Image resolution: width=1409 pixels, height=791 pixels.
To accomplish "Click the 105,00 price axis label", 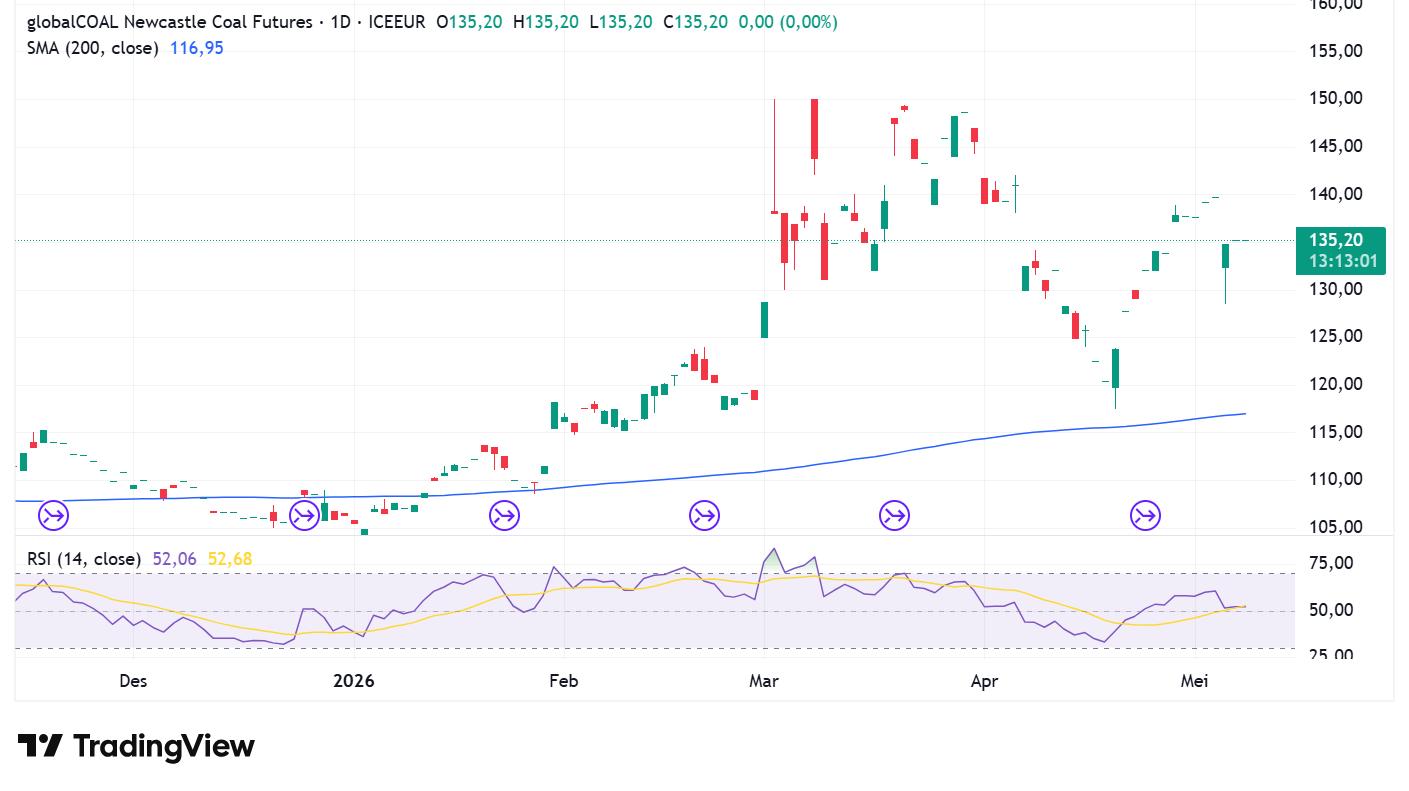I will tap(1336, 527).
